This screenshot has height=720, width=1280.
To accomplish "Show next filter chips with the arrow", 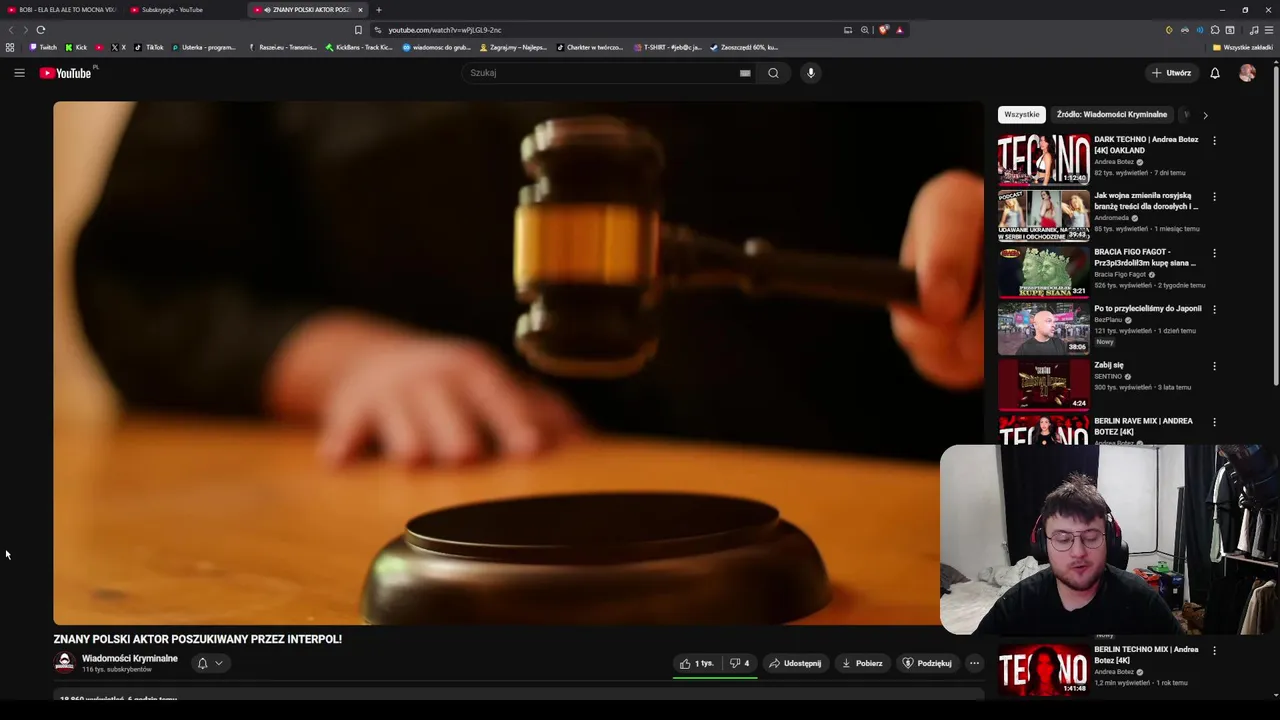I will (1205, 115).
